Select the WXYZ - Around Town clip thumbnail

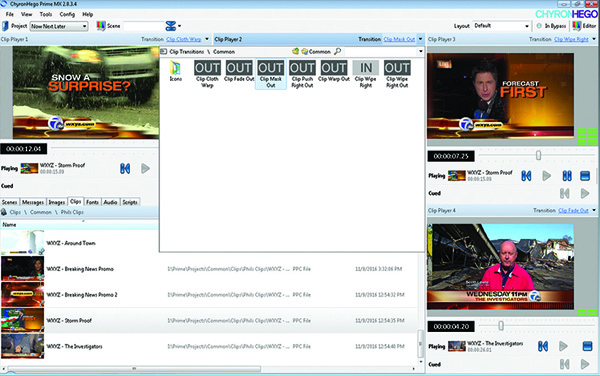[23, 243]
